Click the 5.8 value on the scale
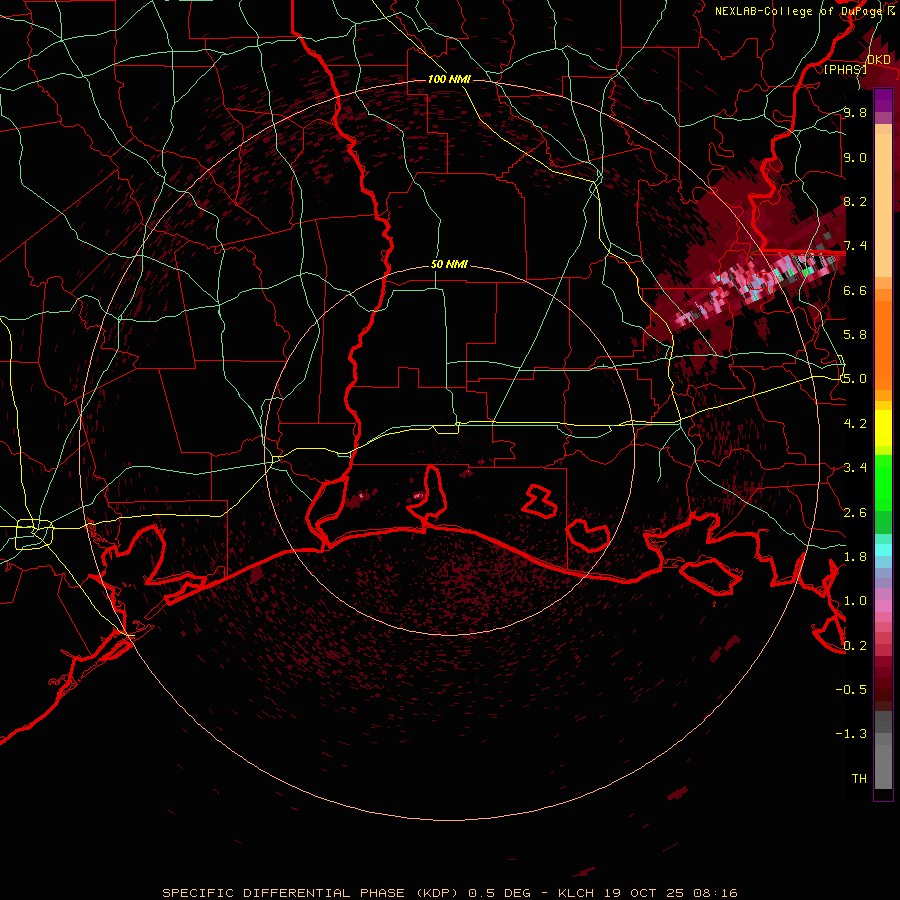 tap(855, 335)
